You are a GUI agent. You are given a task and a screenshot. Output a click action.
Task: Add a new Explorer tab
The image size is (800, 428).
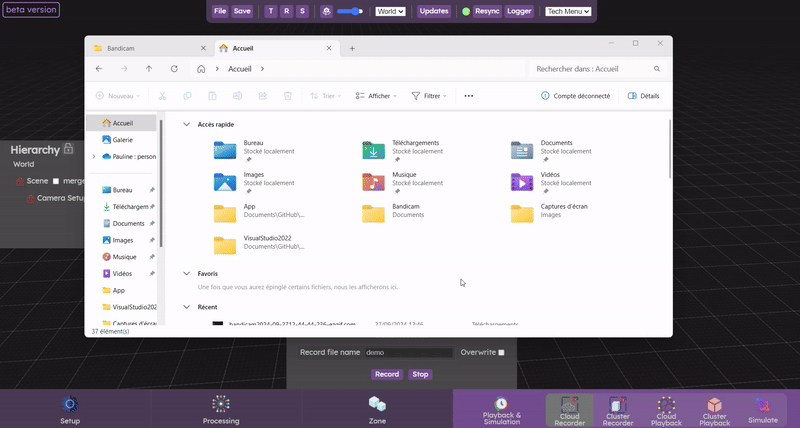[x=352, y=48]
